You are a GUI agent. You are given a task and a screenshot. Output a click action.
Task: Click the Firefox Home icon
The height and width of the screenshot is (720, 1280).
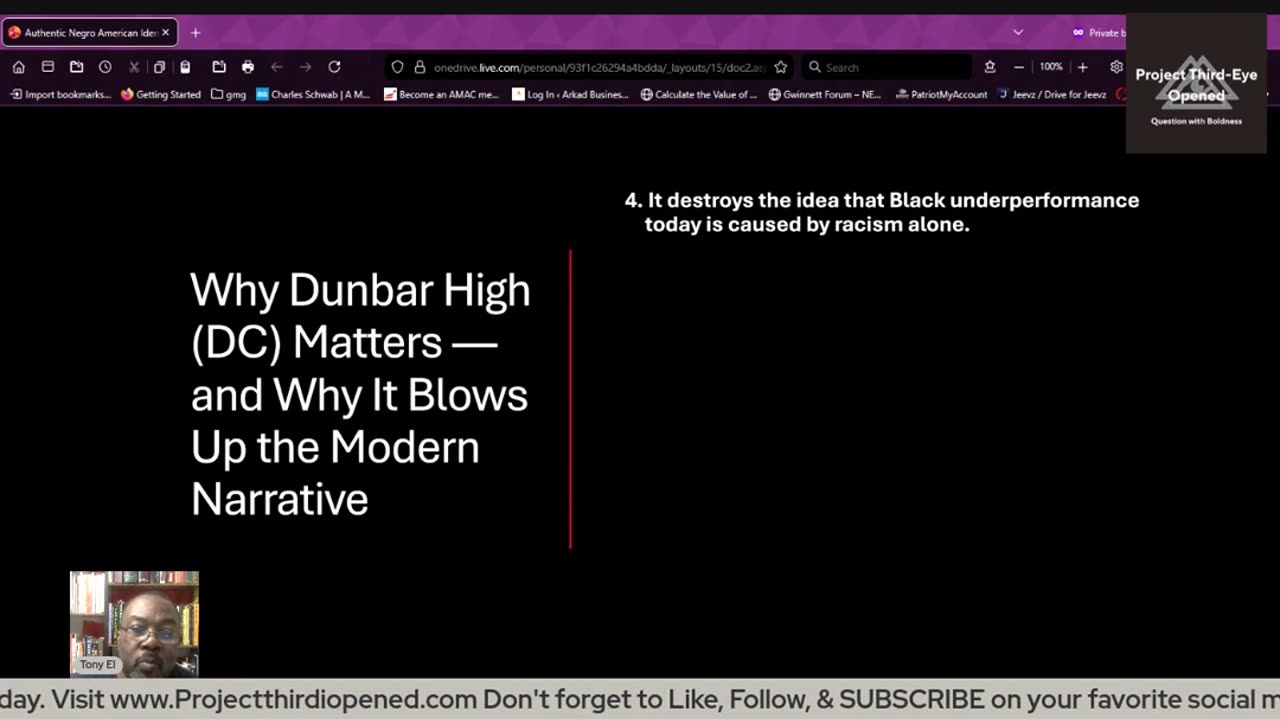pos(18,67)
